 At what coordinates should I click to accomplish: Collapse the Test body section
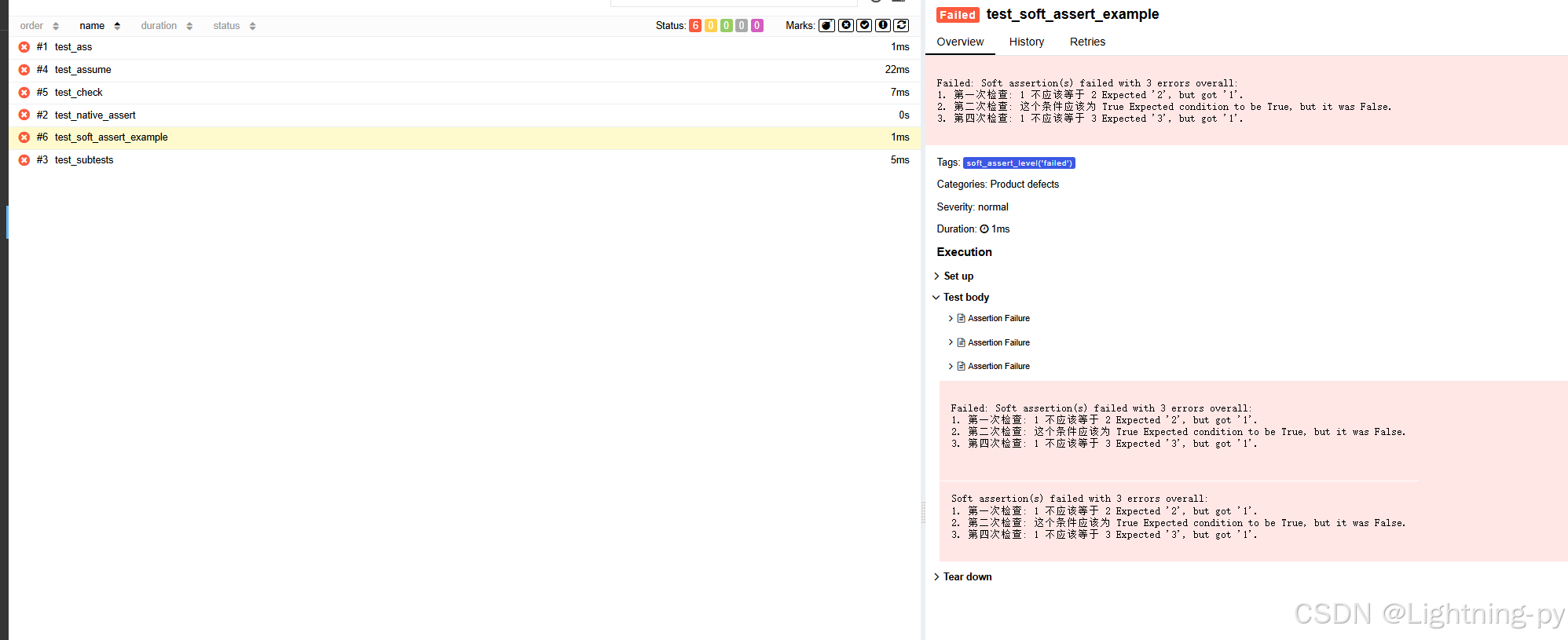960,297
